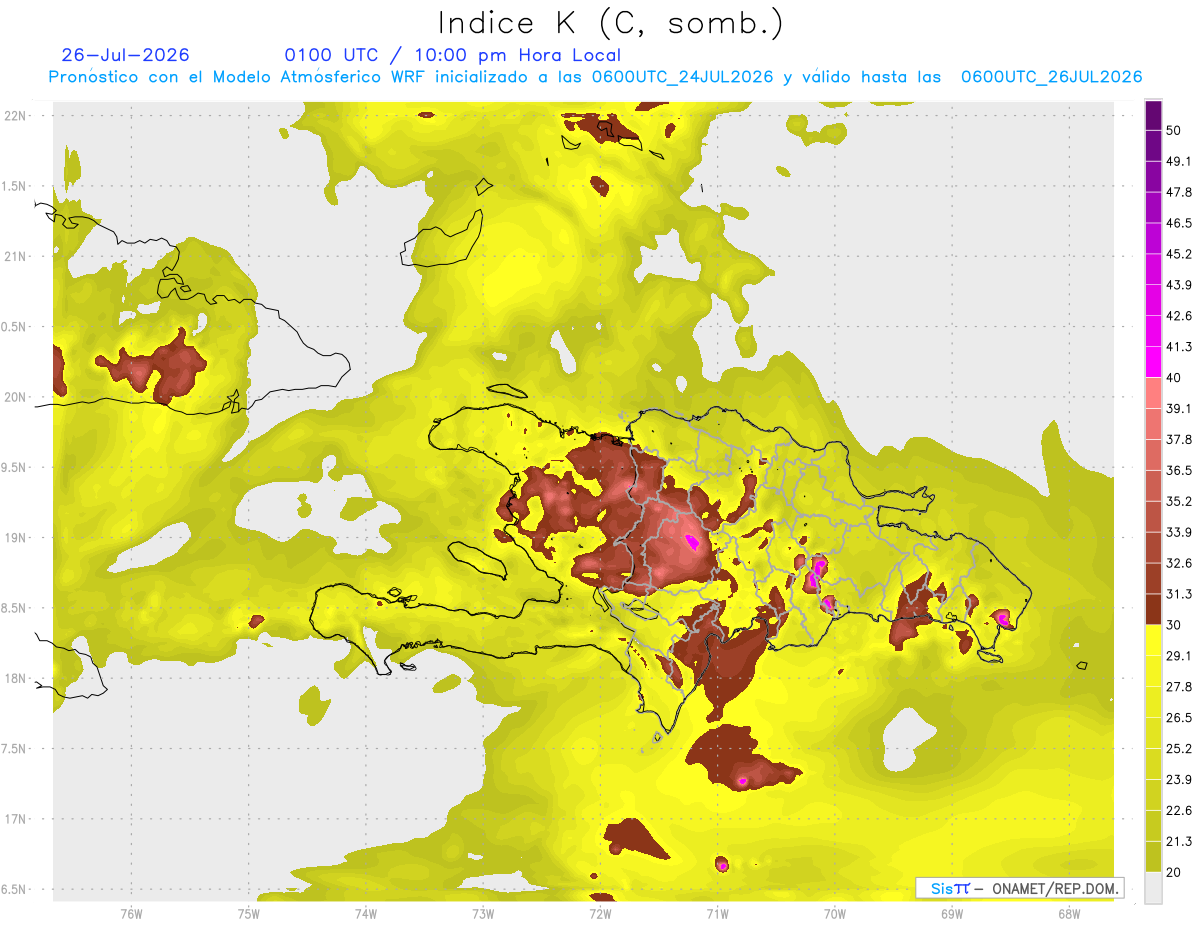
Task: Click the "7.5N" latitude label
Action: tap(15, 749)
